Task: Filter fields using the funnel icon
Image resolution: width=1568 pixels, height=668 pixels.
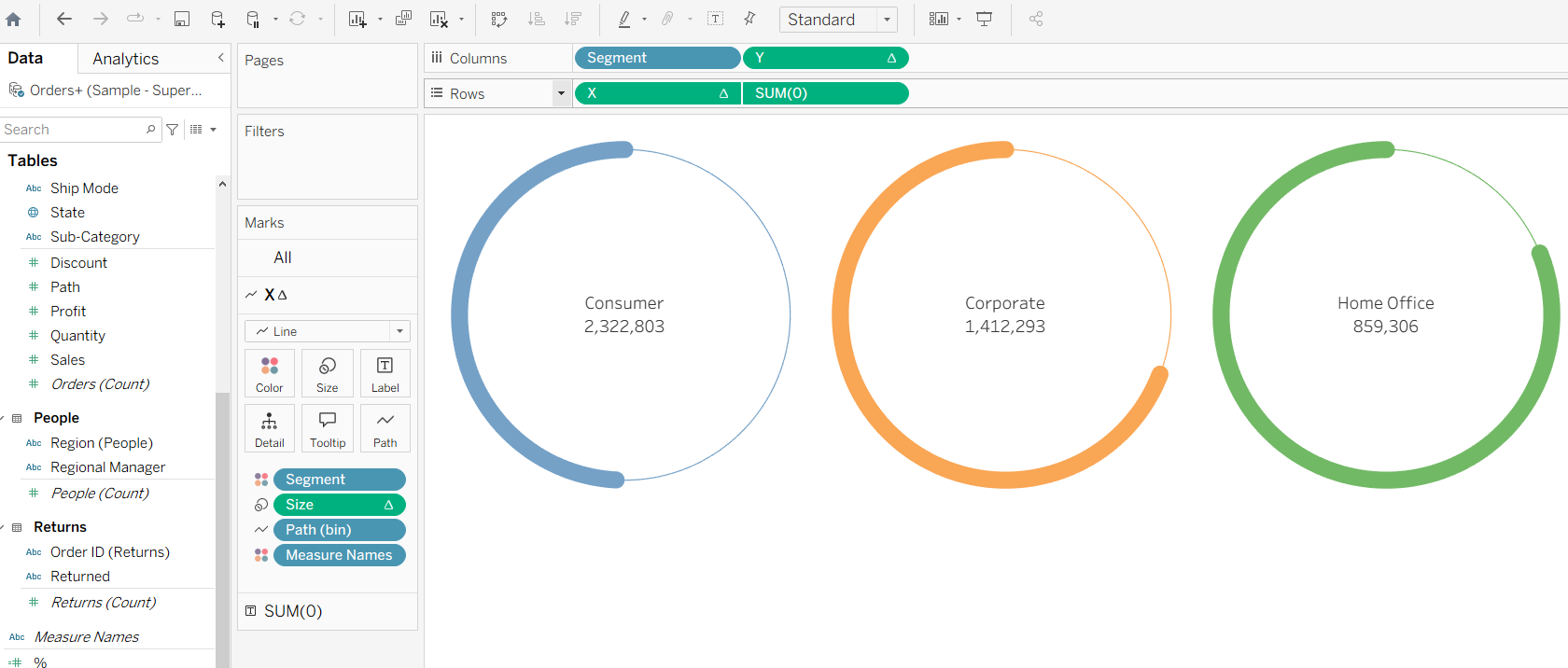Action: (x=173, y=130)
